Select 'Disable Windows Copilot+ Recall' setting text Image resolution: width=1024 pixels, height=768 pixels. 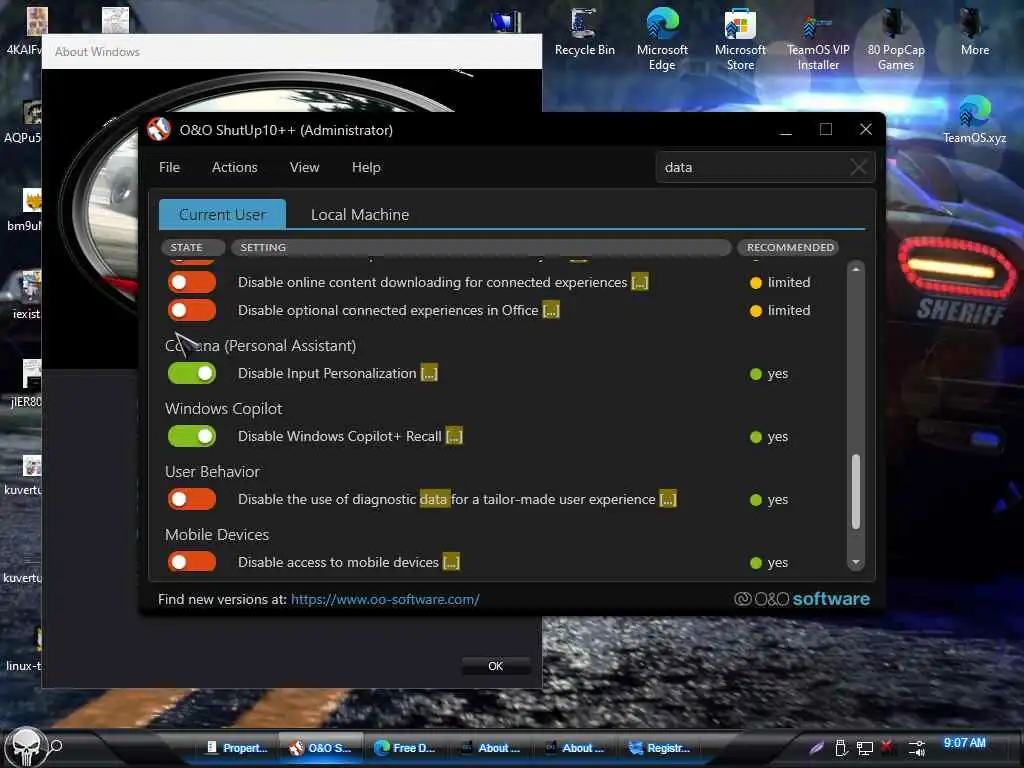[x=340, y=436]
